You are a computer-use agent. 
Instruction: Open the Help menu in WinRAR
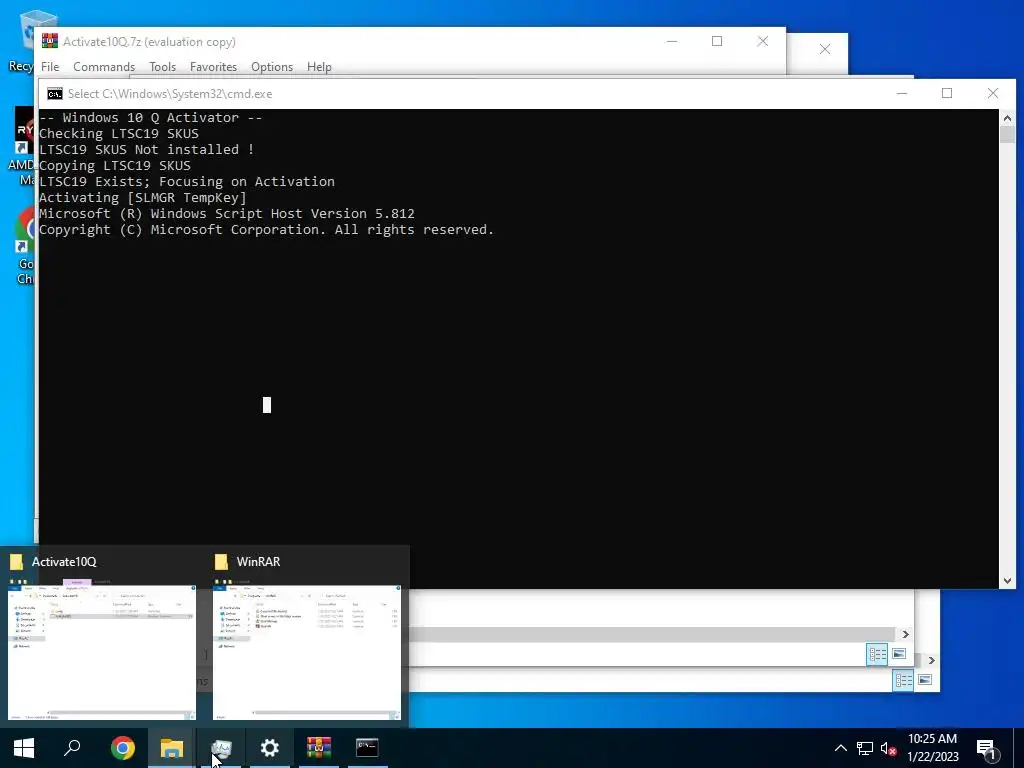(319, 67)
